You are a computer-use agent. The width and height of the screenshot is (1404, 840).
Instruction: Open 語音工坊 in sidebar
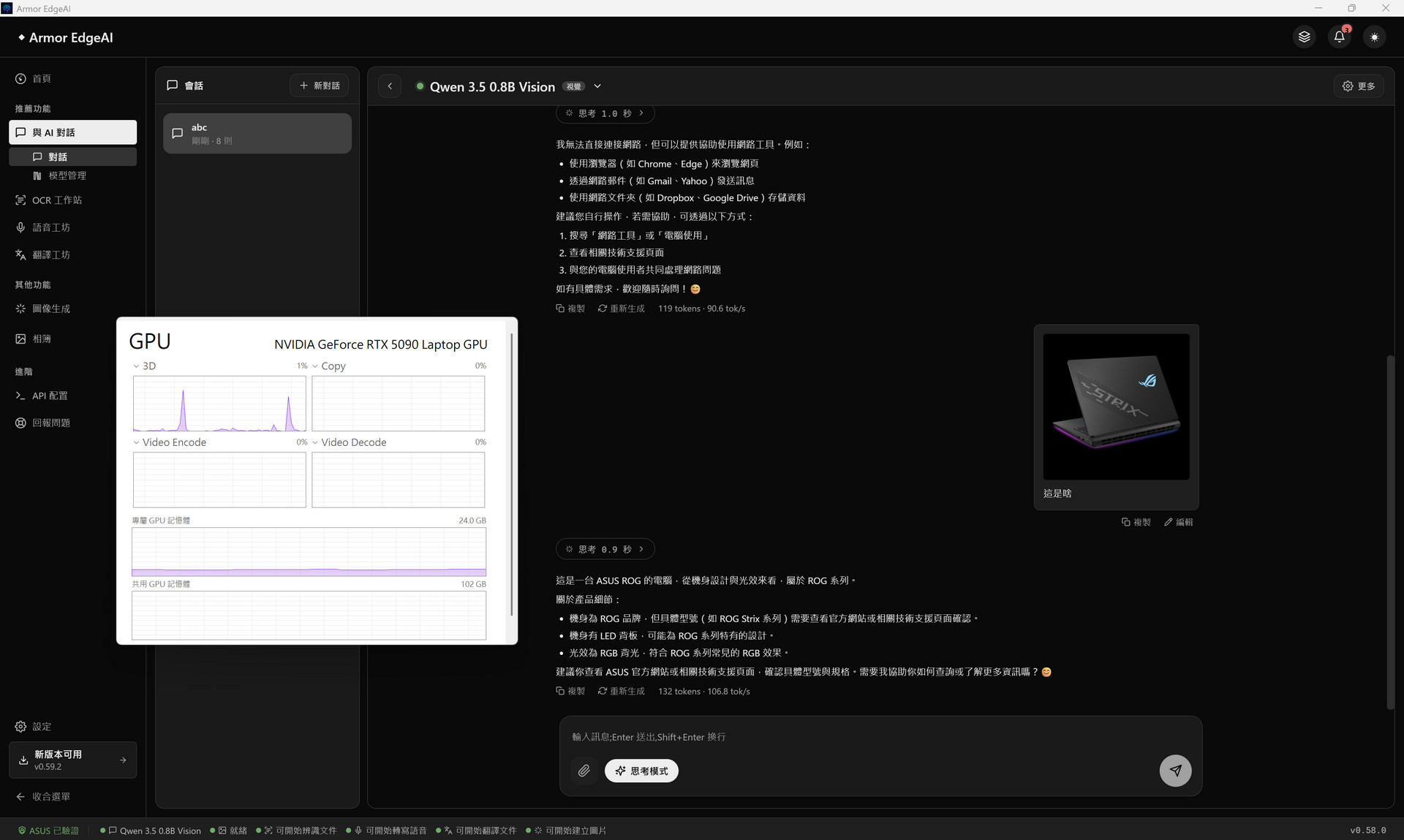[x=73, y=227]
